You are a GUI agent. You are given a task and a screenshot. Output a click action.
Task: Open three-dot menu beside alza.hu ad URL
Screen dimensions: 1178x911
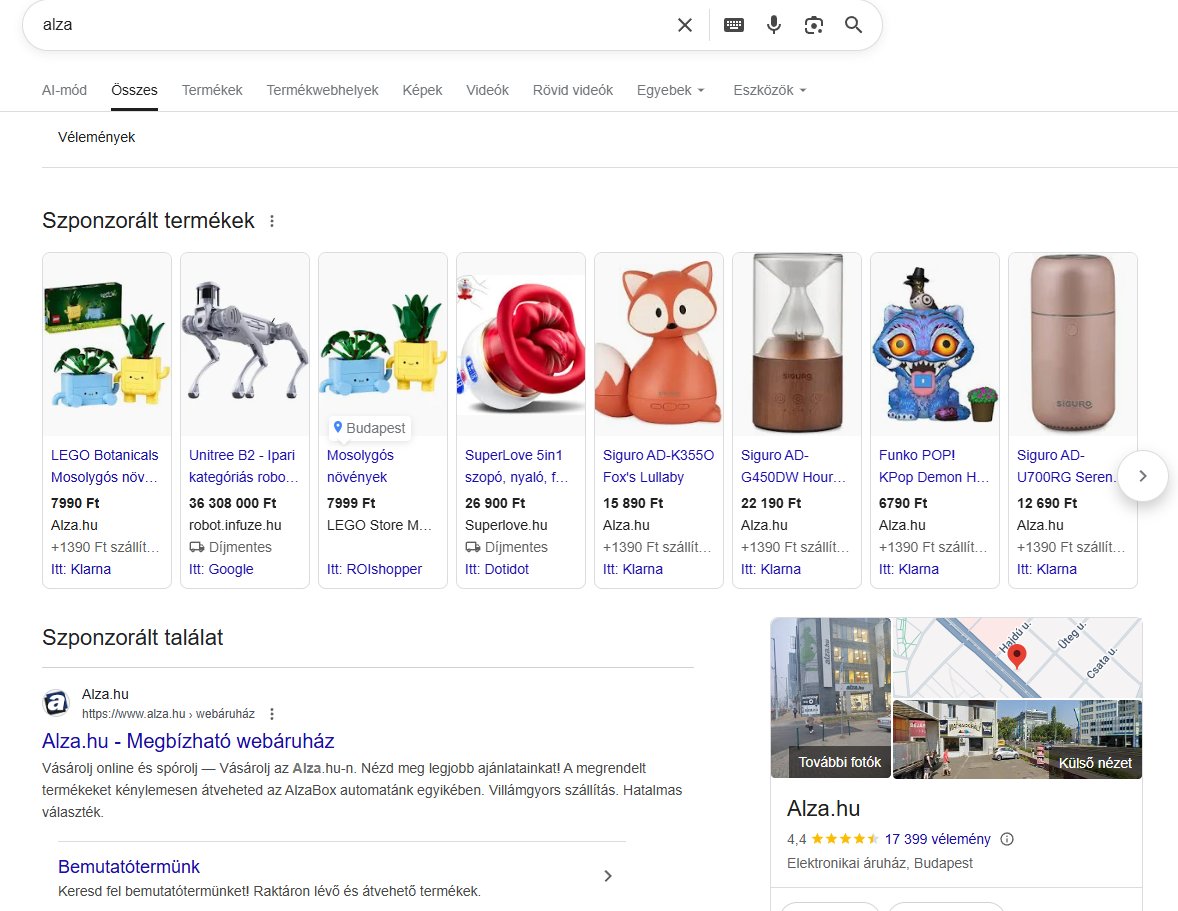pos(272,713)
